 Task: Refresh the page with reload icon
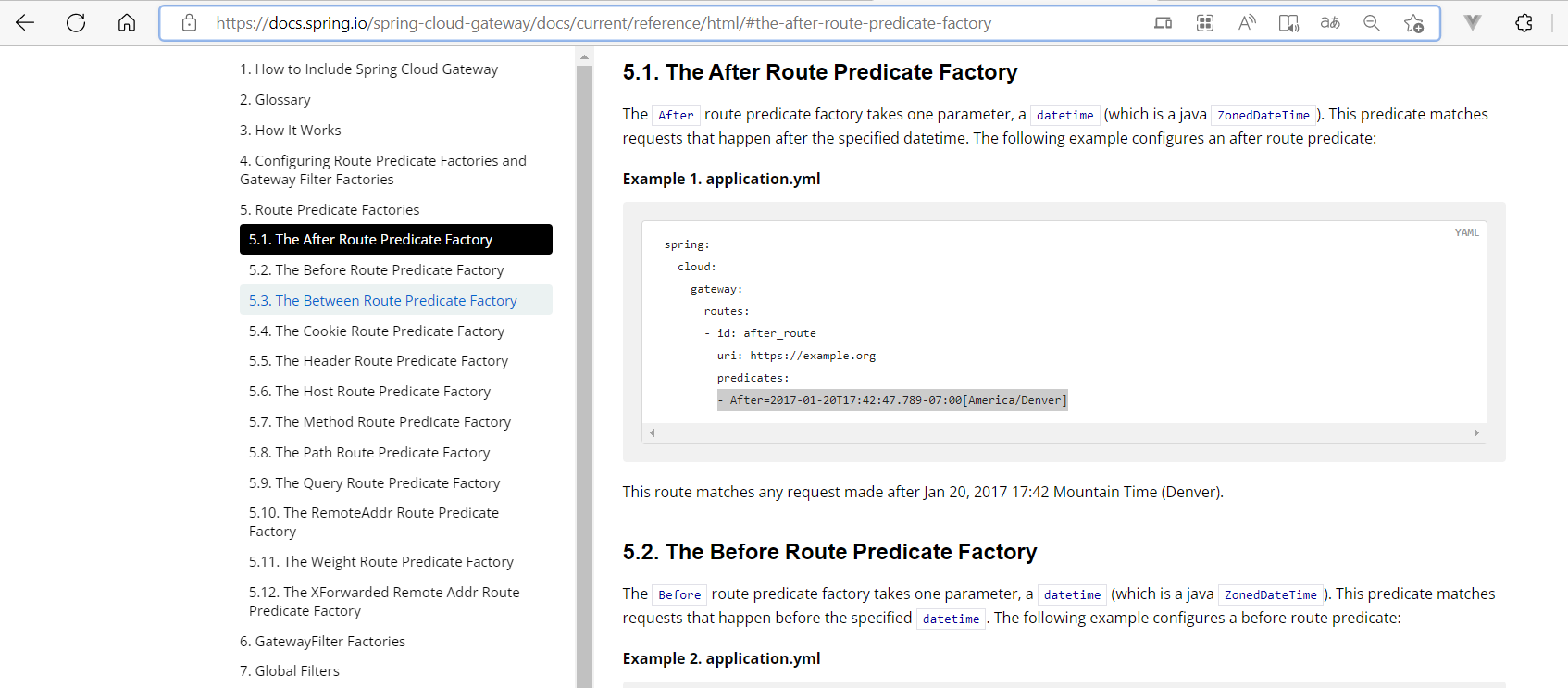(76, 23)
